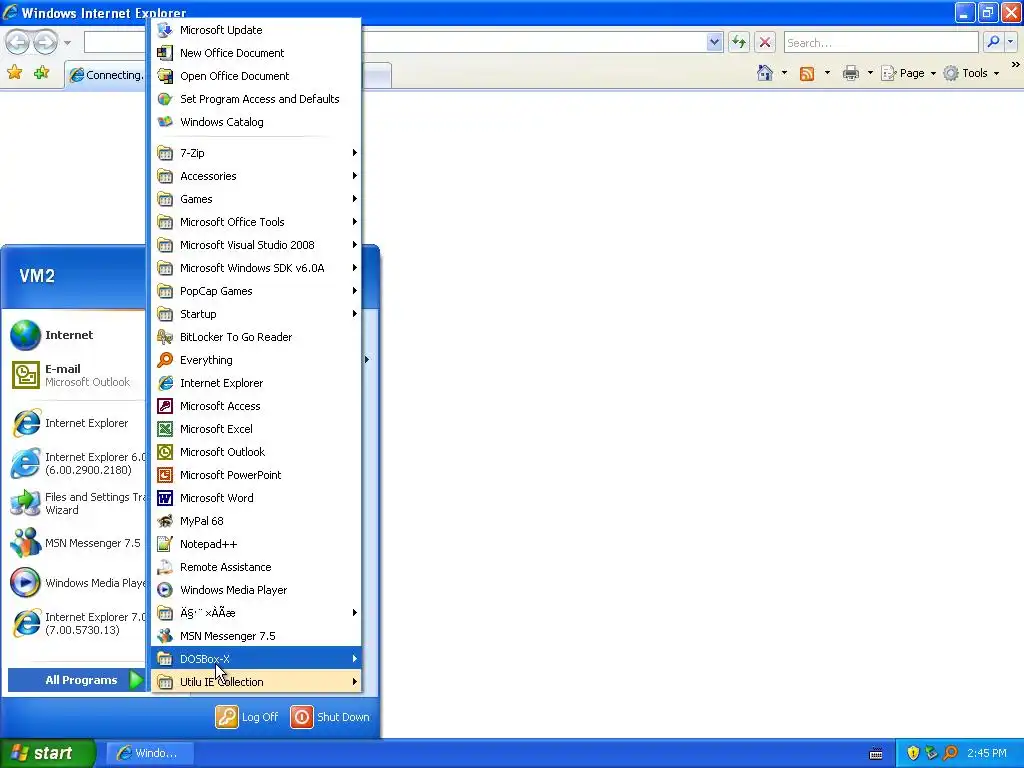Expand Microsoft Office Tools submenu
Screen dimensions: 1024x768
click(255, 222)
